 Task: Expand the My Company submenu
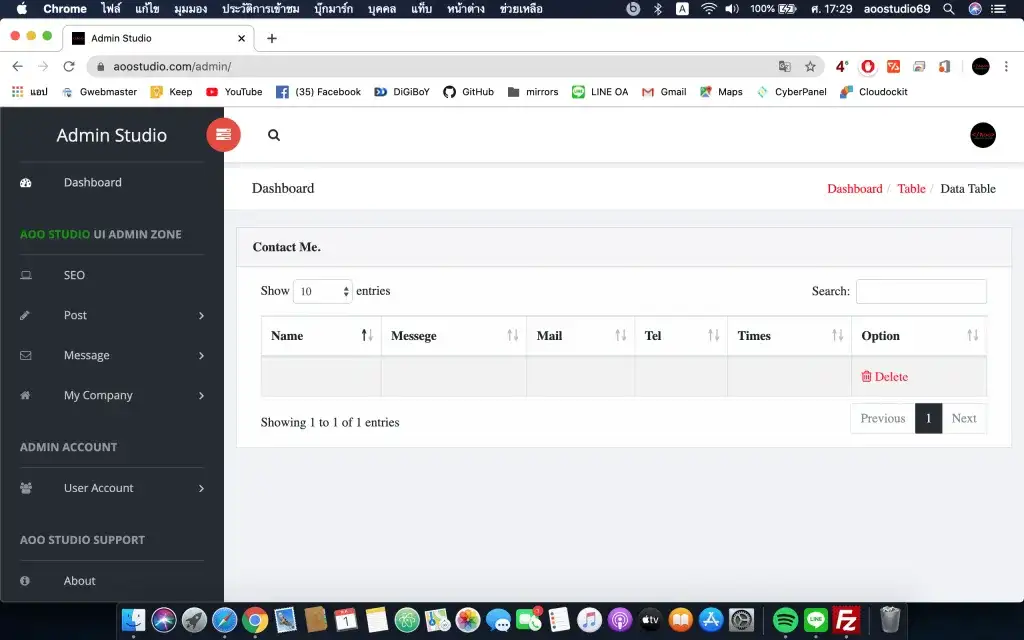click(201, 396)
